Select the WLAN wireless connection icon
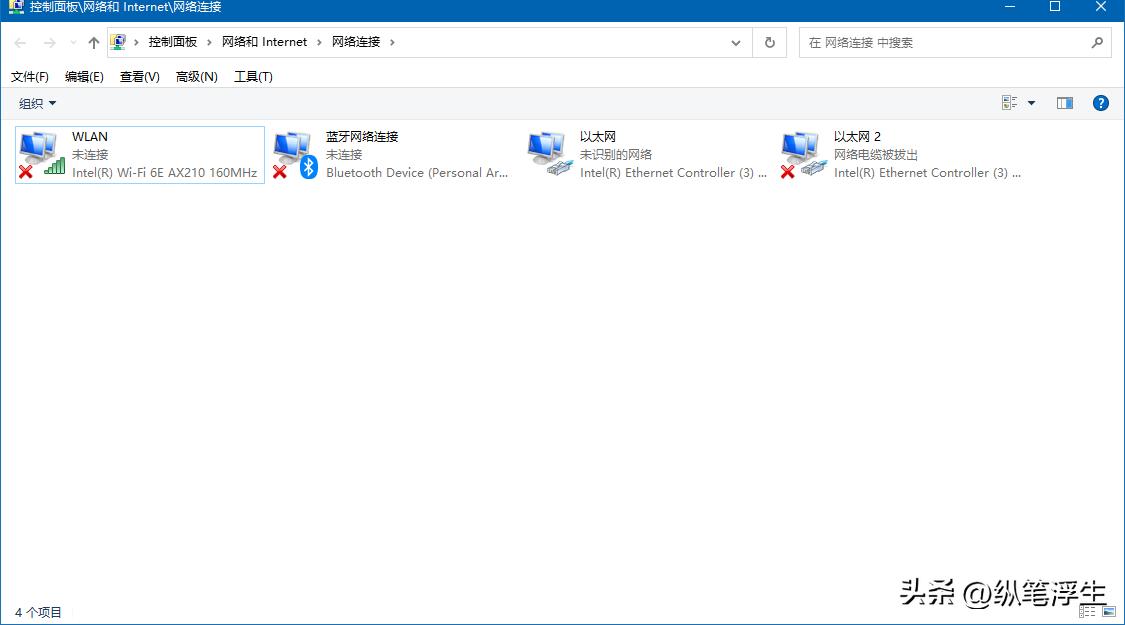 coord(40,153)
